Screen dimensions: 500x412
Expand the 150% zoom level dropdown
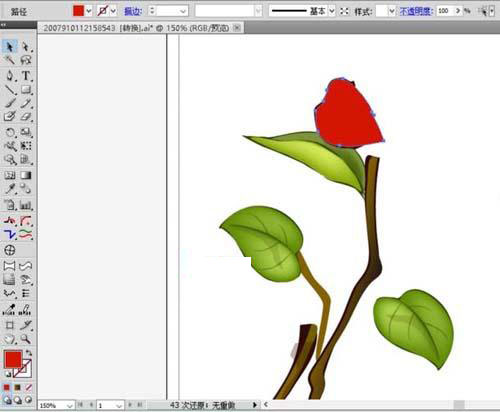coord(69,406)
